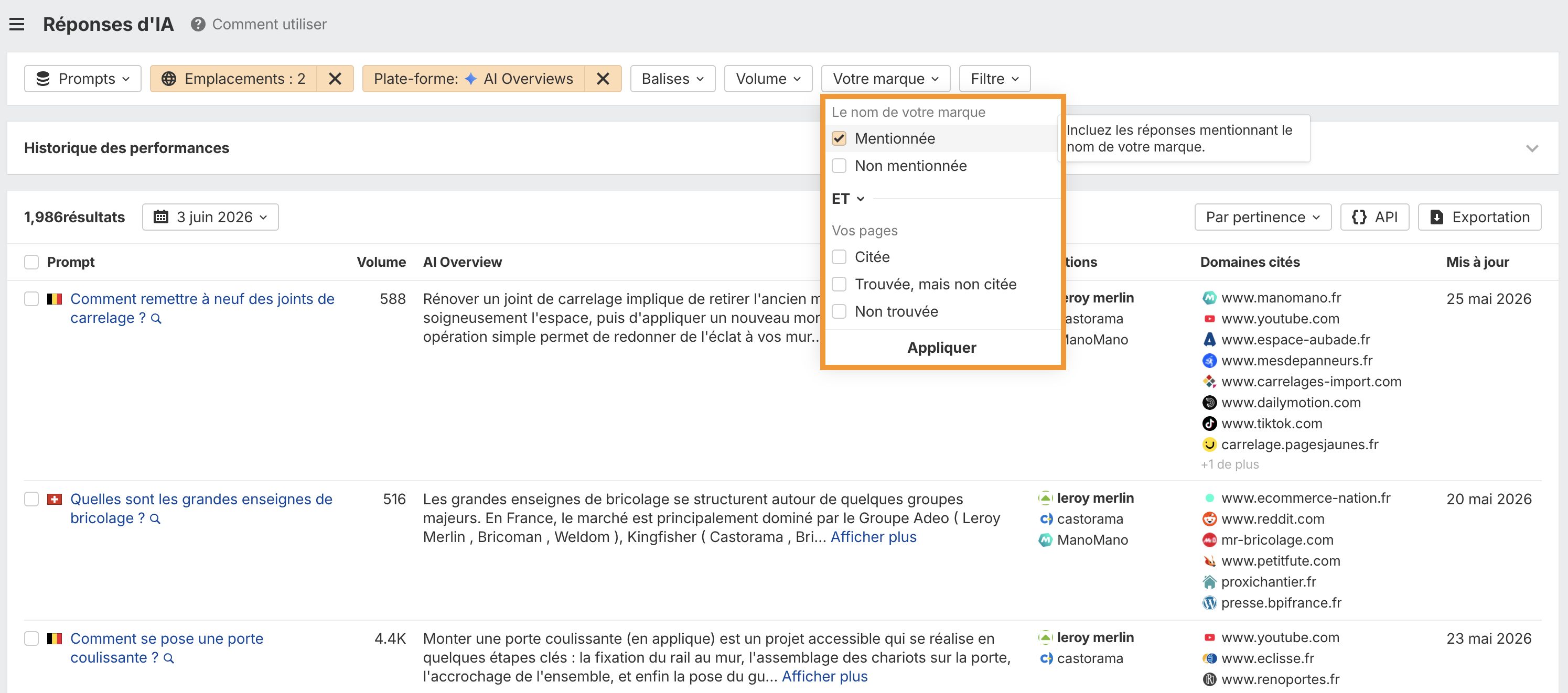Expand the Historique des performances panel
The width and height of the screenshot is (1568, 693).
click(x=1532, y=148)
